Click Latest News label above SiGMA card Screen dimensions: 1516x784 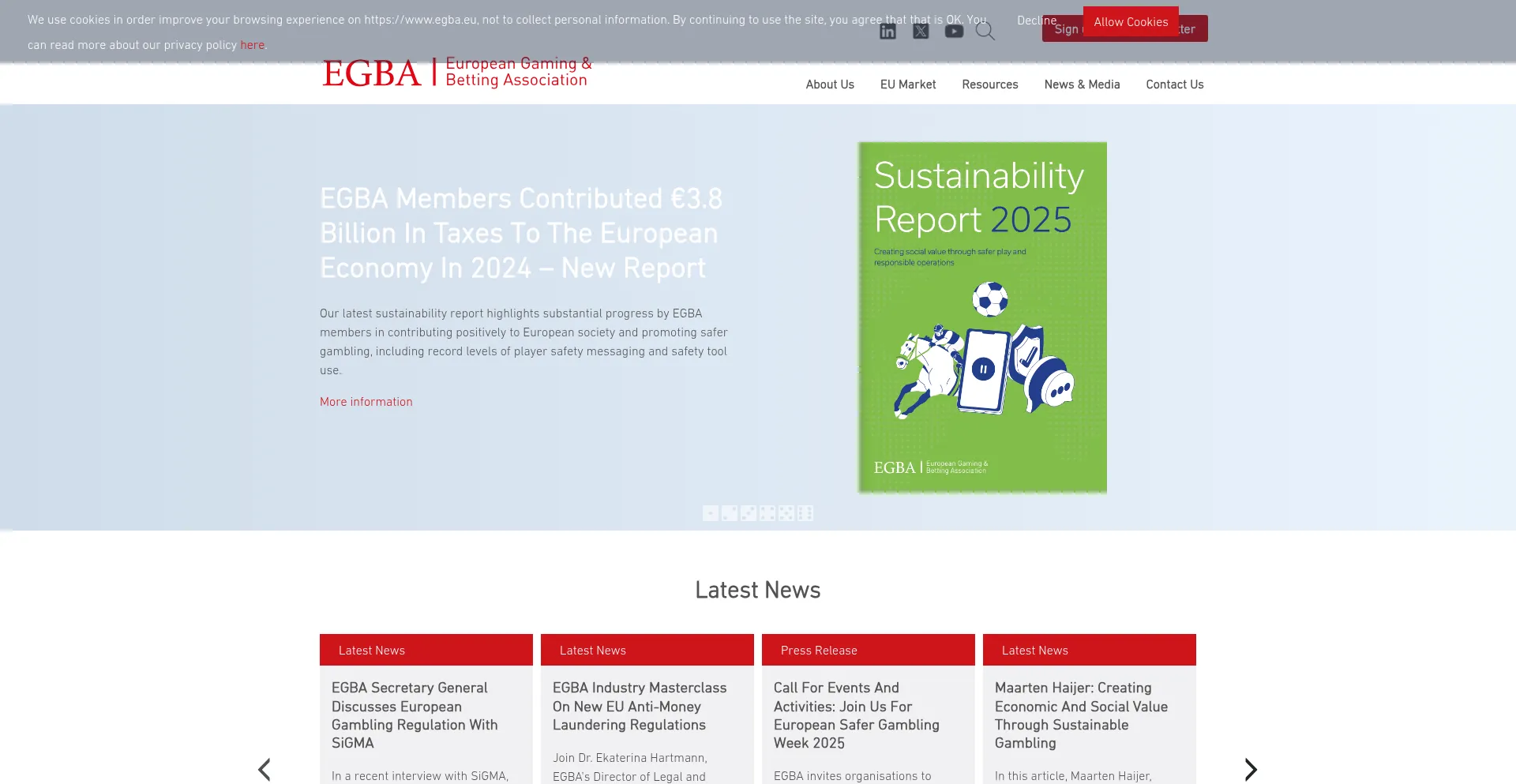click(x=372, y=651)
